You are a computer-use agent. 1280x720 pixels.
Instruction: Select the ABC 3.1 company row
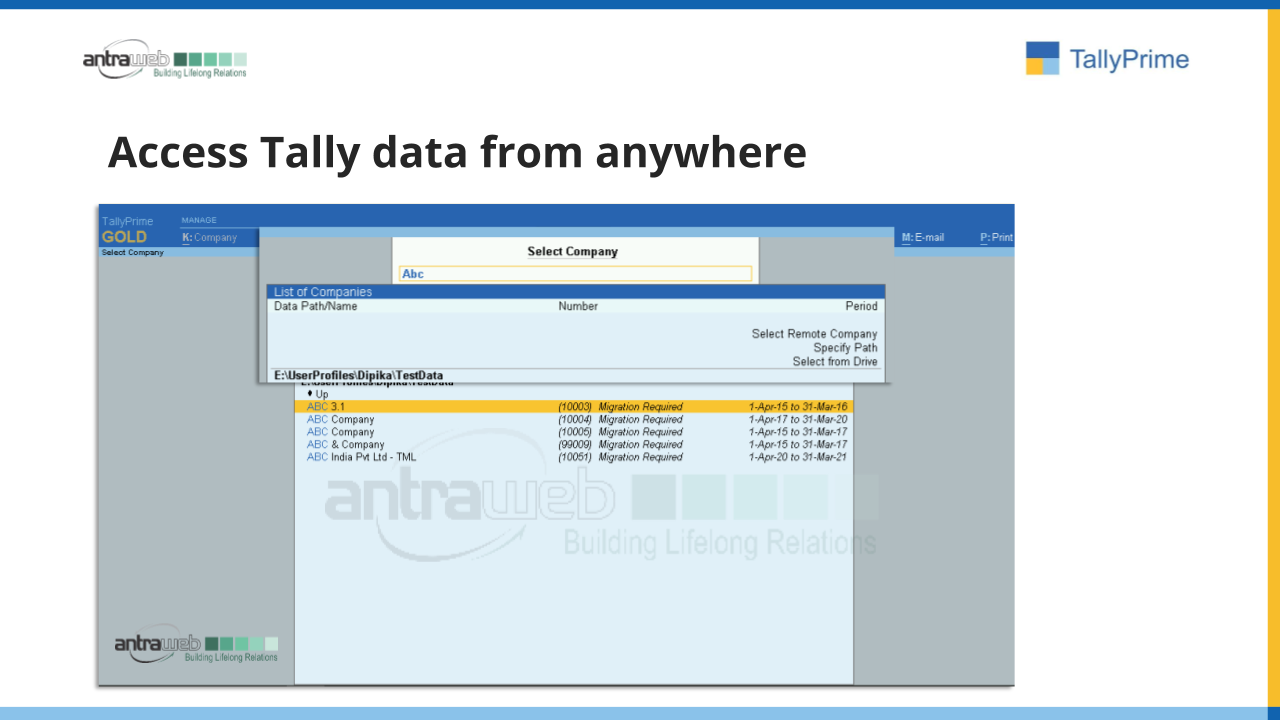pyautogui.click(x=574, y=407)
